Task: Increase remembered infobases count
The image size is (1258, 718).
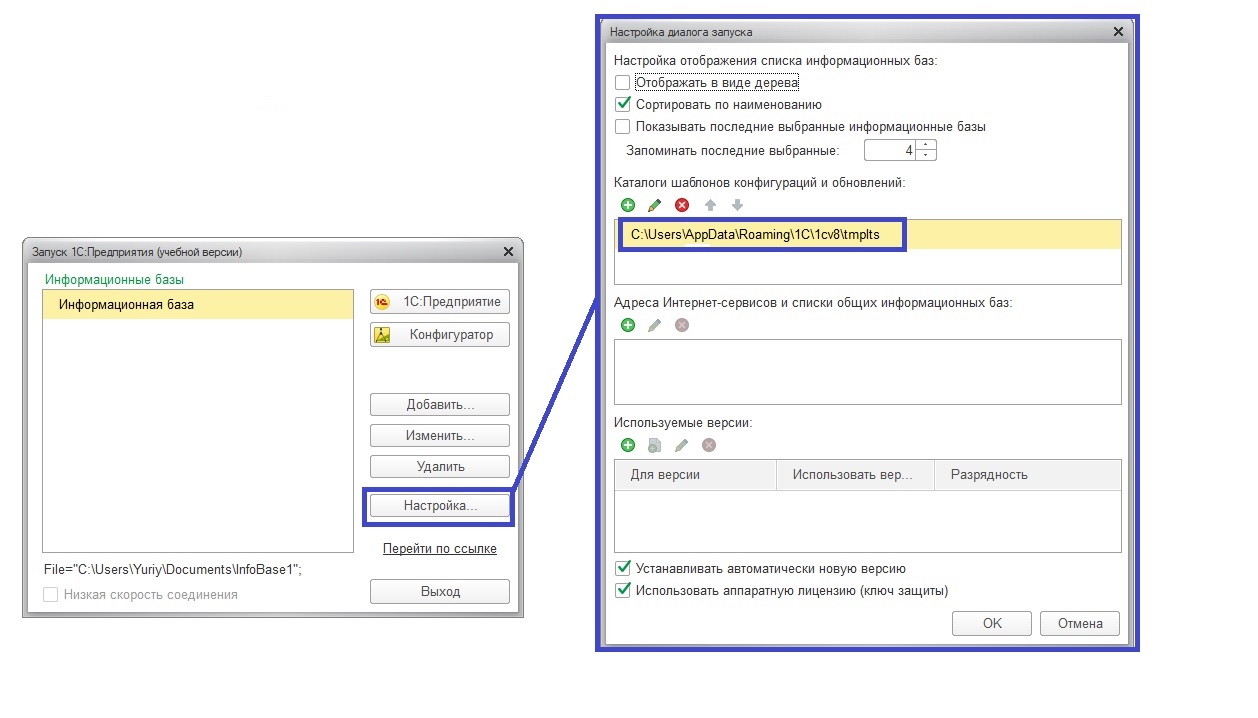Action: point(926,145)
